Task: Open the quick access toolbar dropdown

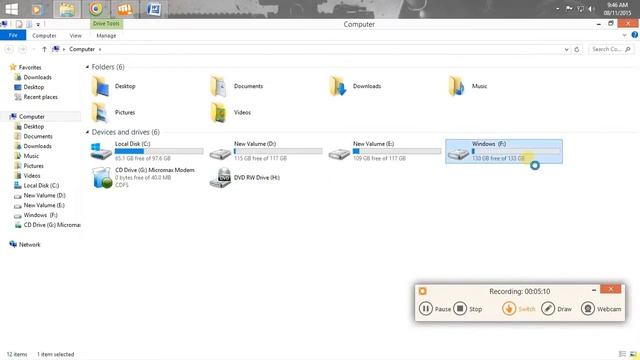Action: tap(38, 24)
